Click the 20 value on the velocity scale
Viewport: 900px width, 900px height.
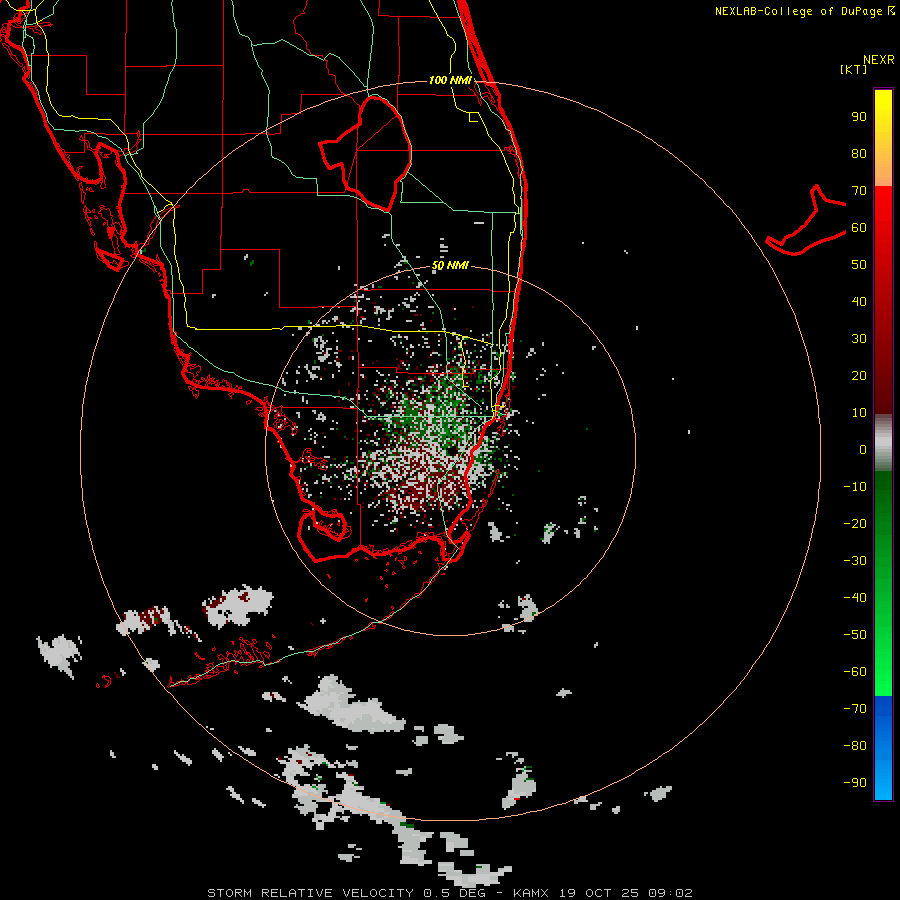click(x=859, y=375)
